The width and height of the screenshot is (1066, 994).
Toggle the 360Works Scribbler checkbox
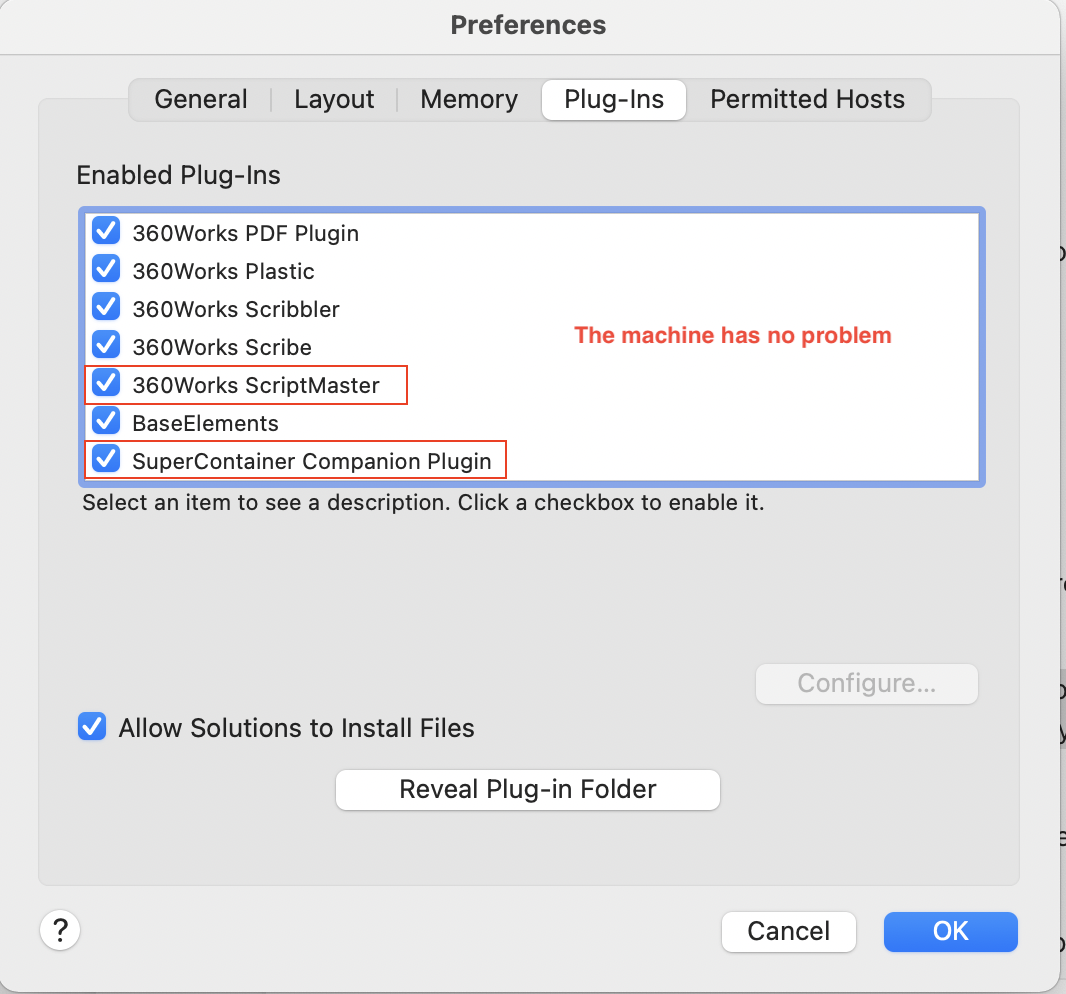pos(106,309)
